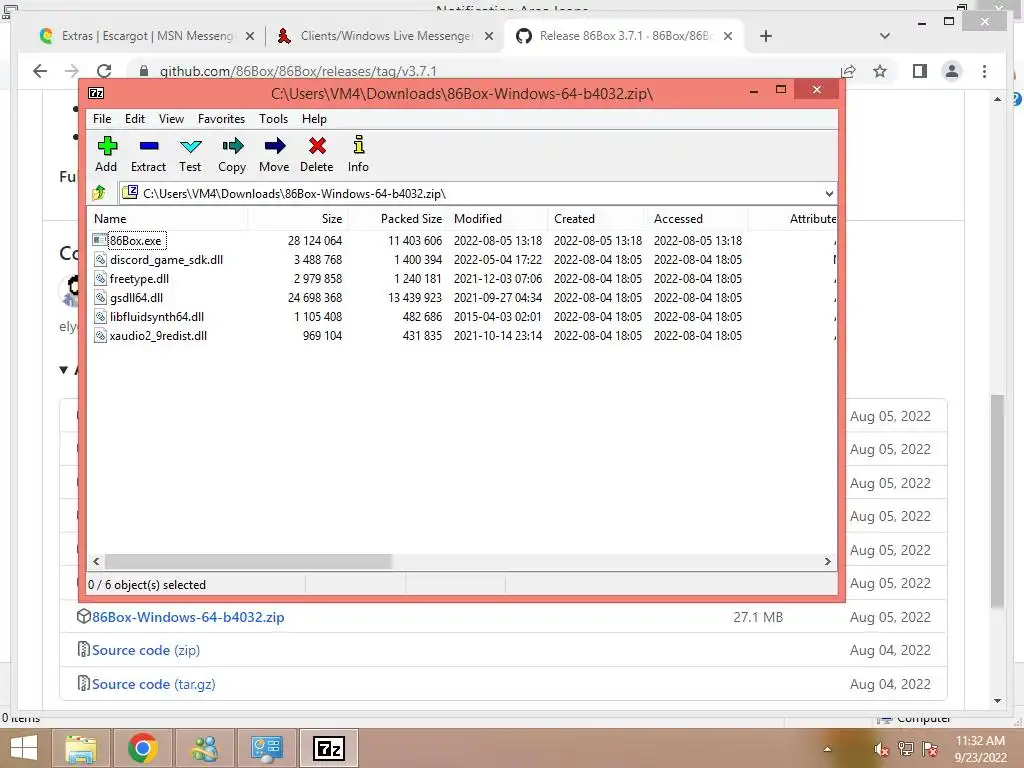Open the Chrome three-dot menu
Viewport: 1024px width, 768px height.
point(984,71)
